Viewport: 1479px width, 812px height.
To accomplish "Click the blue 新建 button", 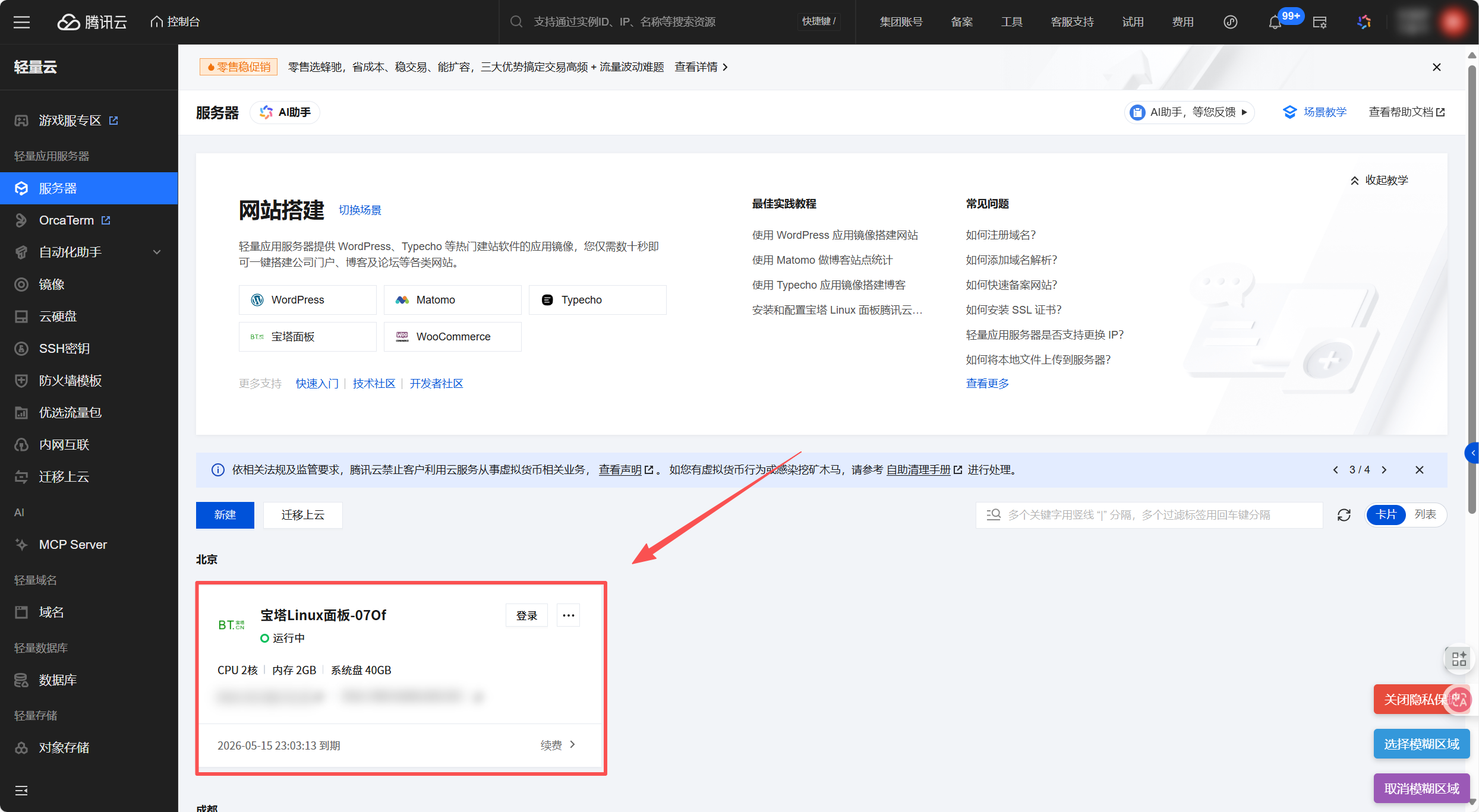I will (225, 515).
